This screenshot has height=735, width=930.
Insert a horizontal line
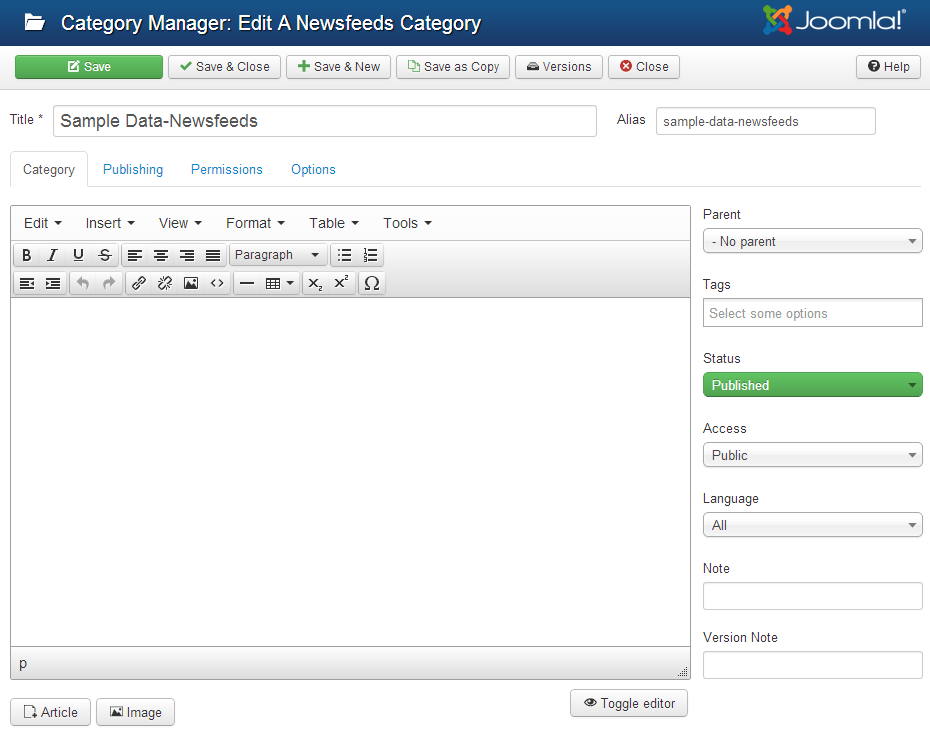247,284
